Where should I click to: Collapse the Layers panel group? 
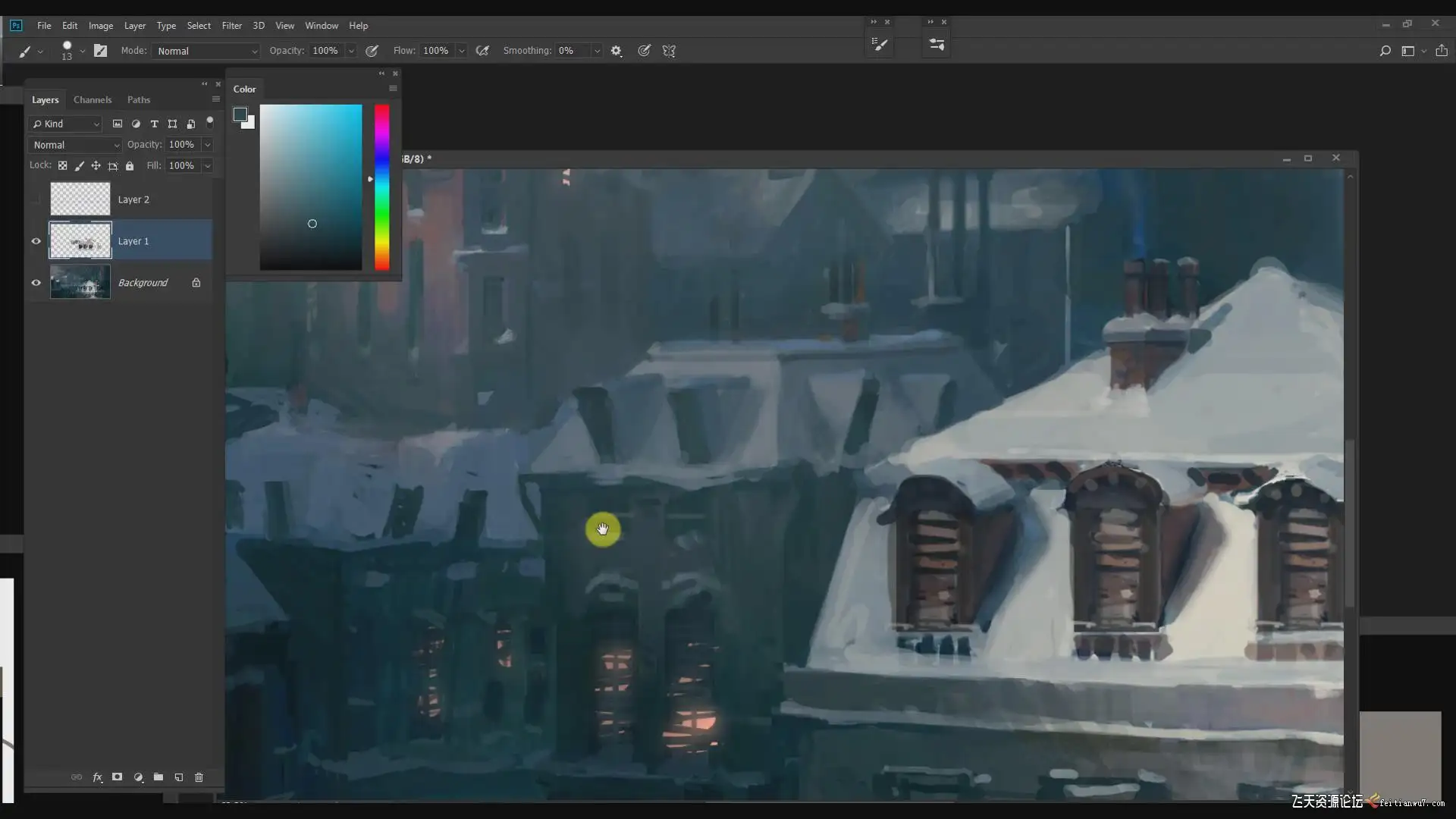(x=204, y=83)
